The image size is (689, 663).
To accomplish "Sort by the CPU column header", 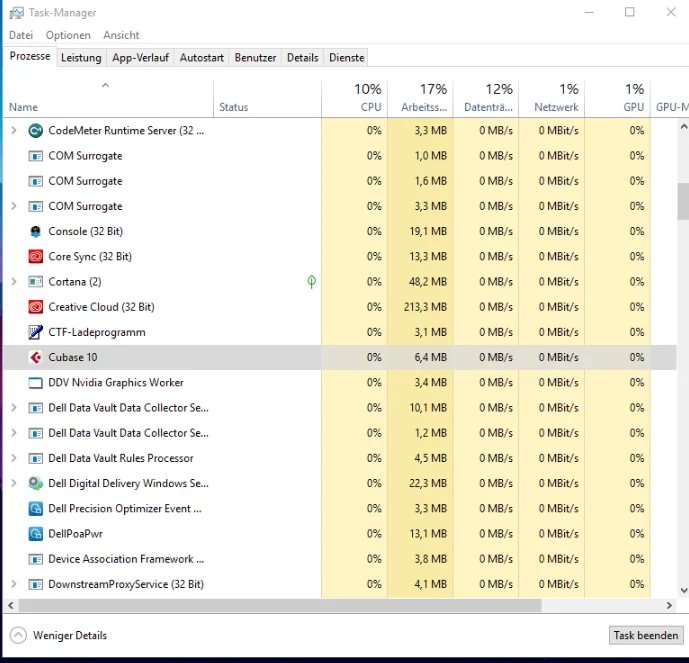I will tap(355, 99).
